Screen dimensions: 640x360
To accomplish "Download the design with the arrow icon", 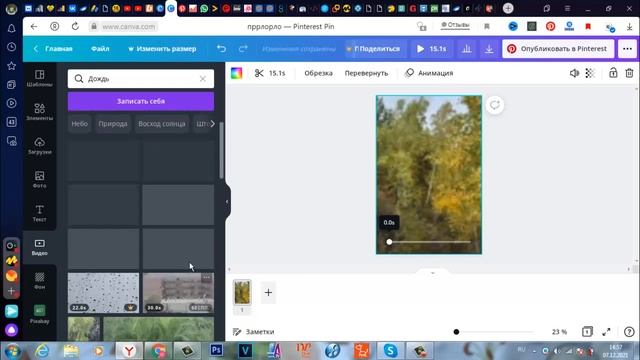I will pos(489,49).
